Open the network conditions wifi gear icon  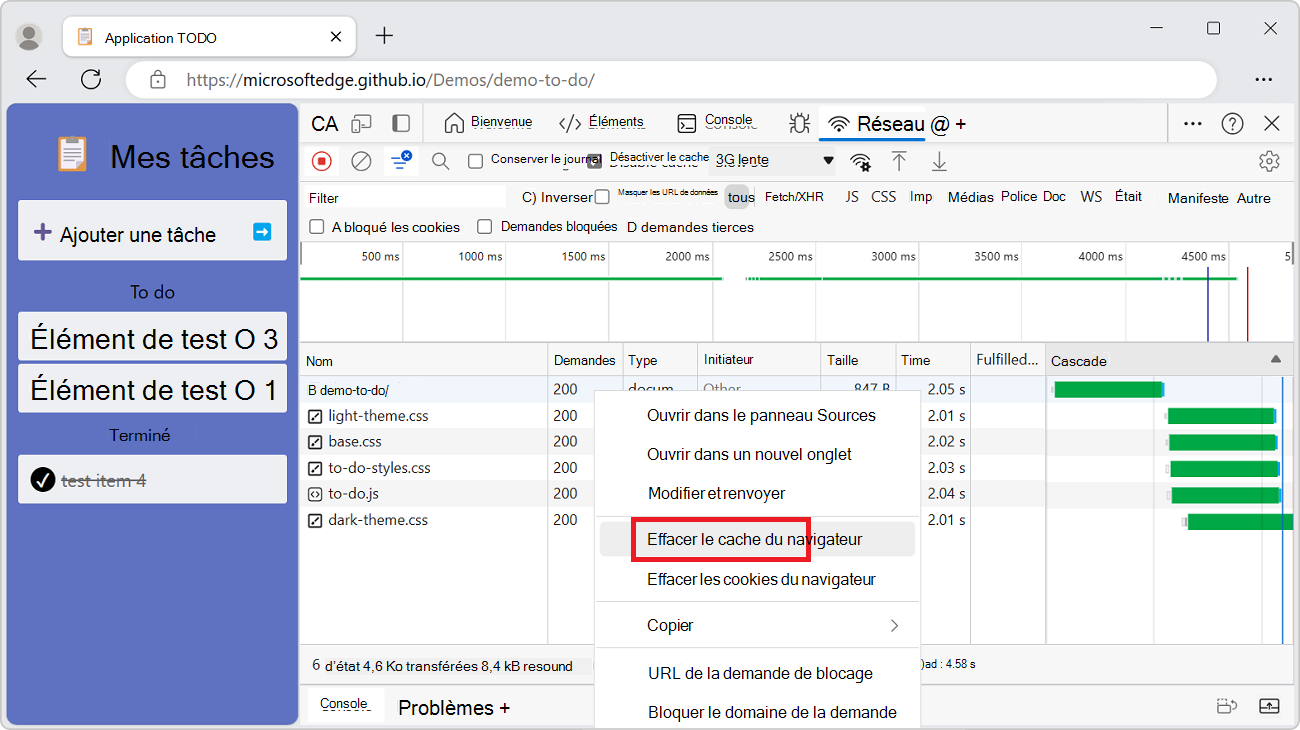pos(860,161)
